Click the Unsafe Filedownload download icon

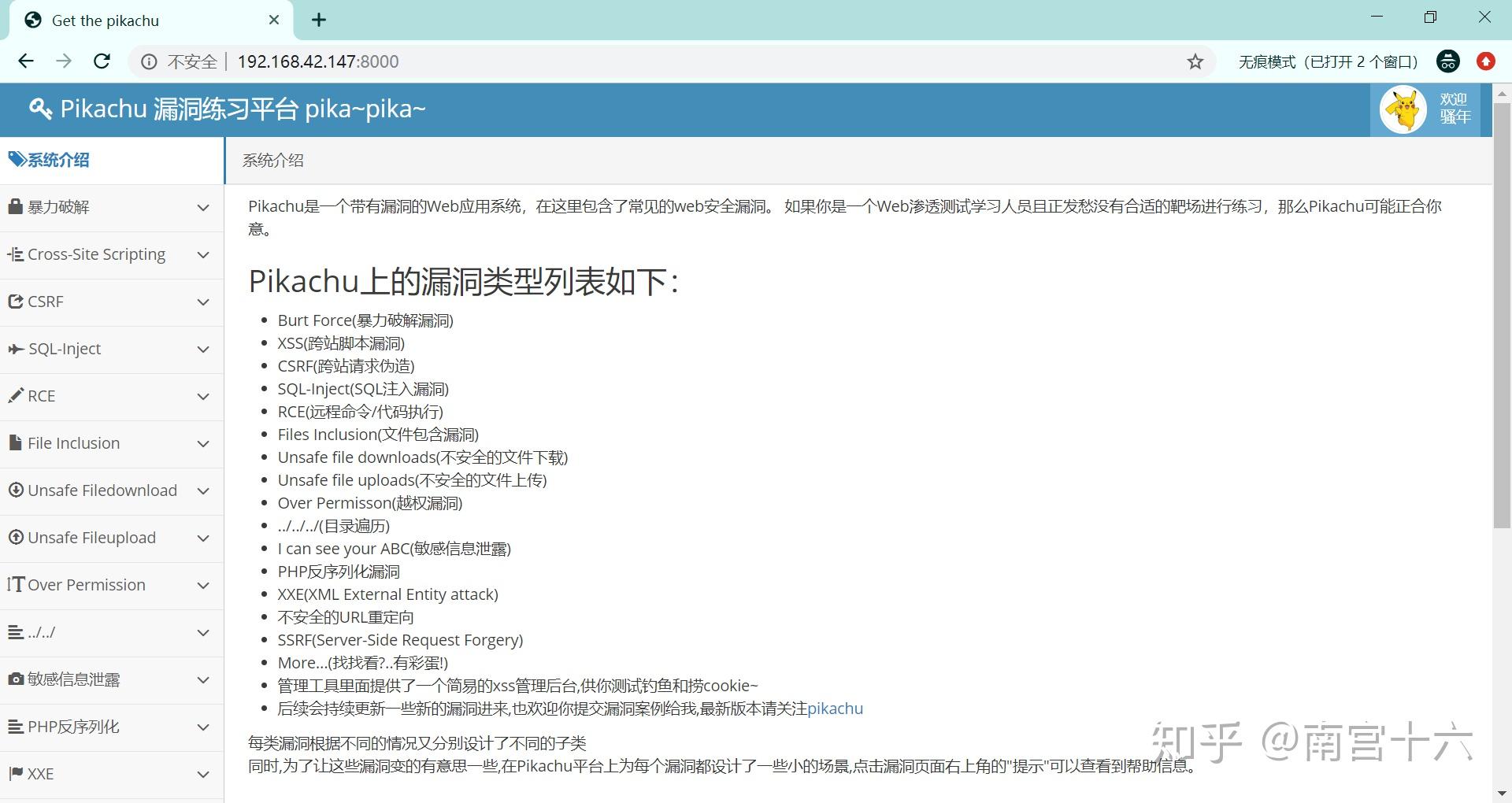16,490
